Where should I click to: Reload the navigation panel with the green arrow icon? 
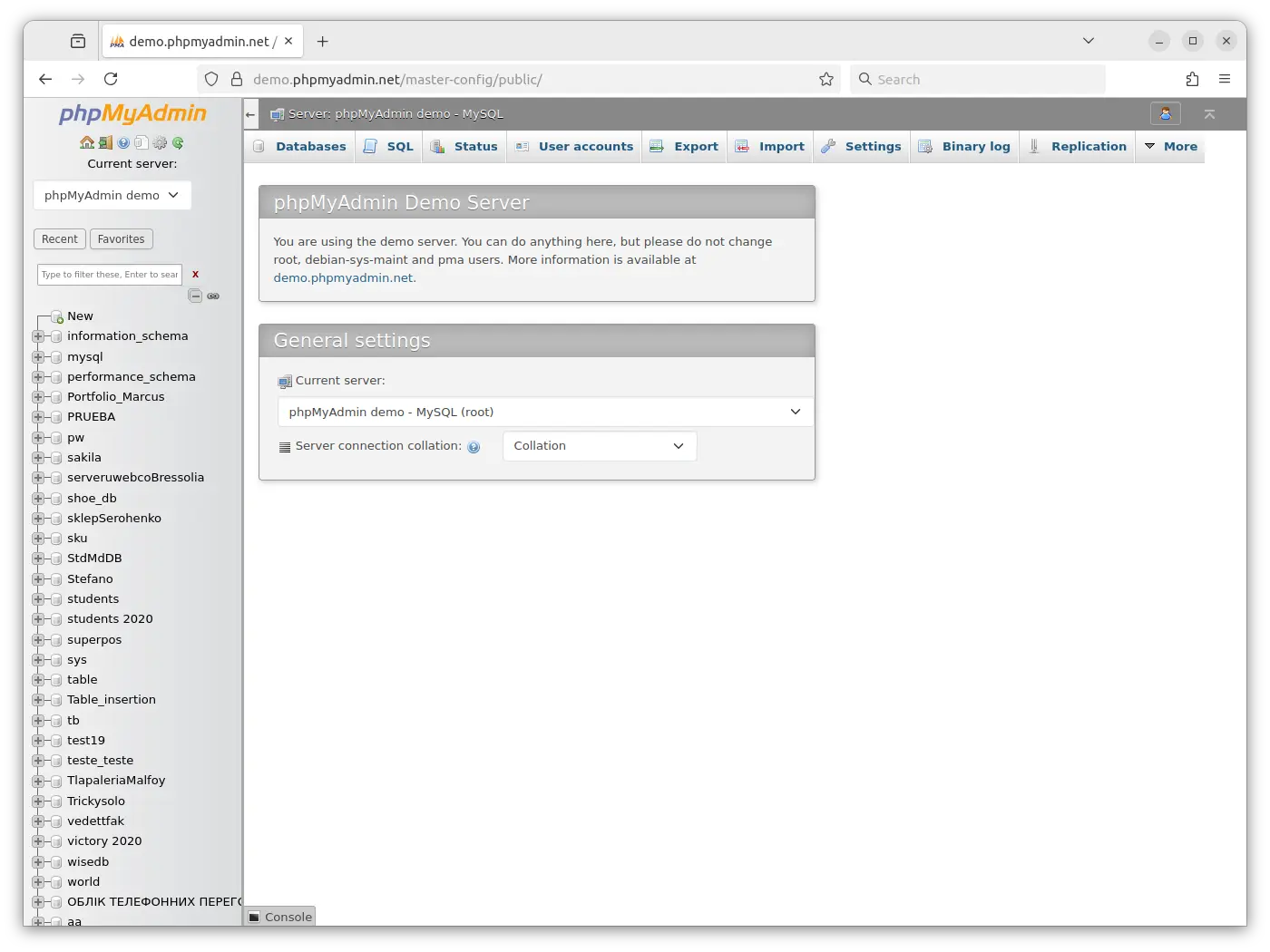(x=178, y=143)
